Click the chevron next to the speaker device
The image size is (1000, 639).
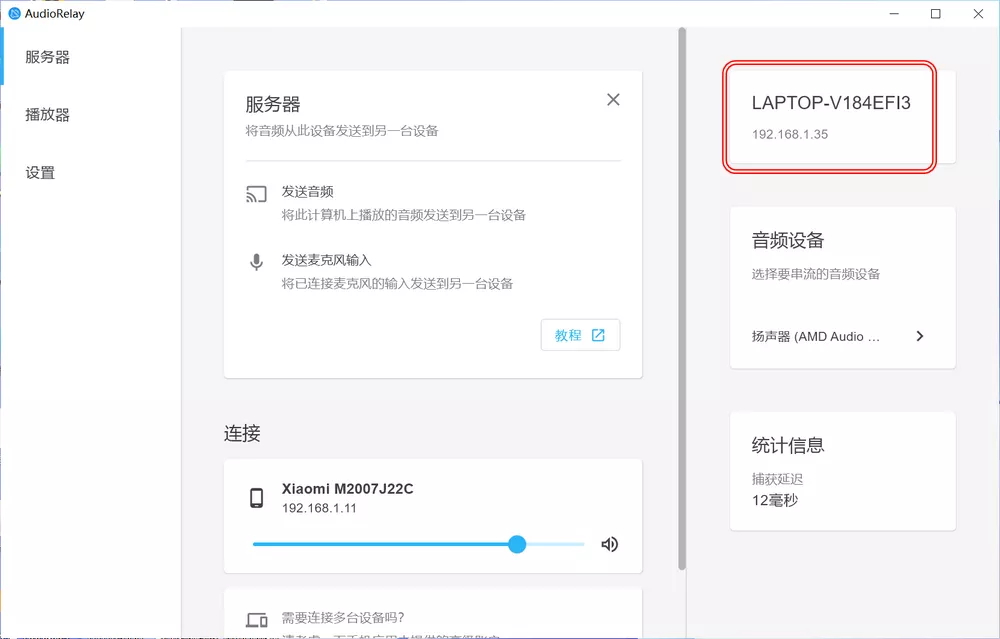tap(918, 336)
